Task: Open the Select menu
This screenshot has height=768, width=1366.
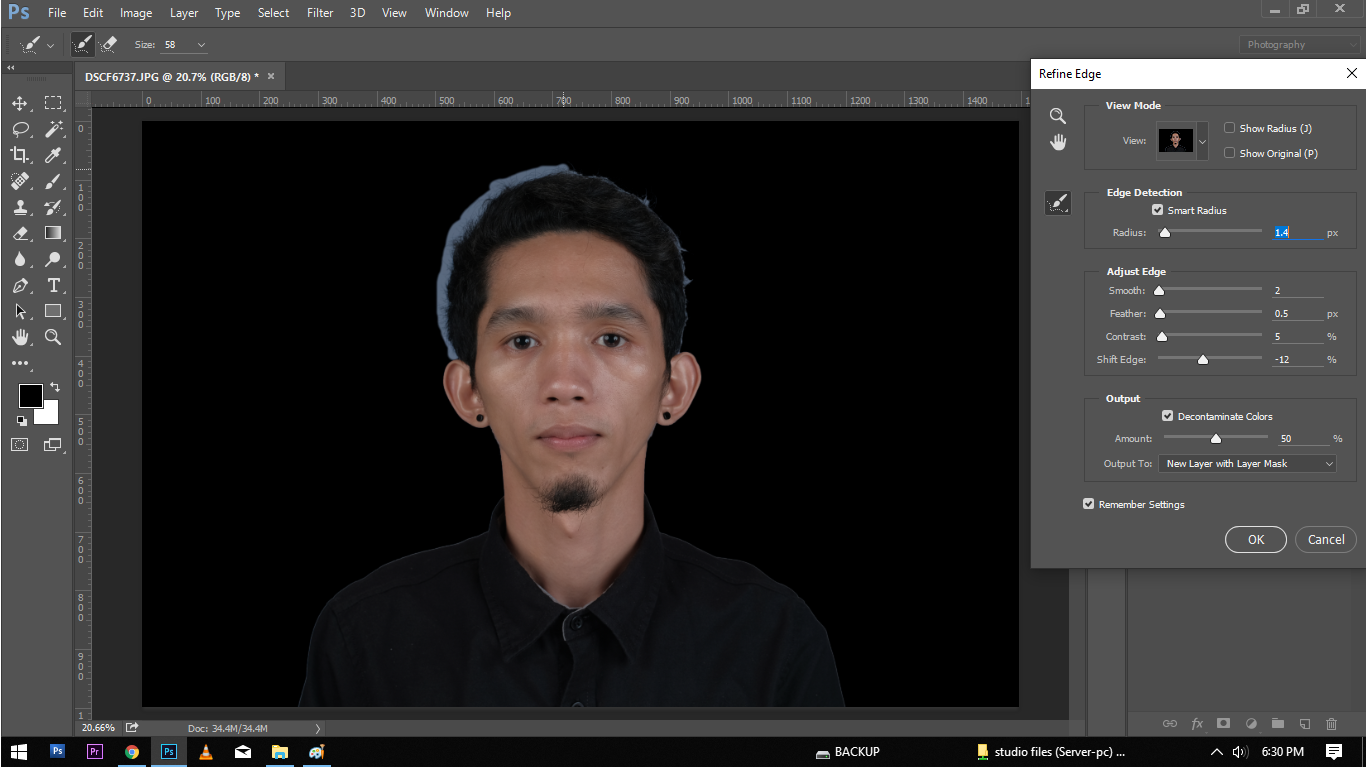Action: tap(273, 13)
